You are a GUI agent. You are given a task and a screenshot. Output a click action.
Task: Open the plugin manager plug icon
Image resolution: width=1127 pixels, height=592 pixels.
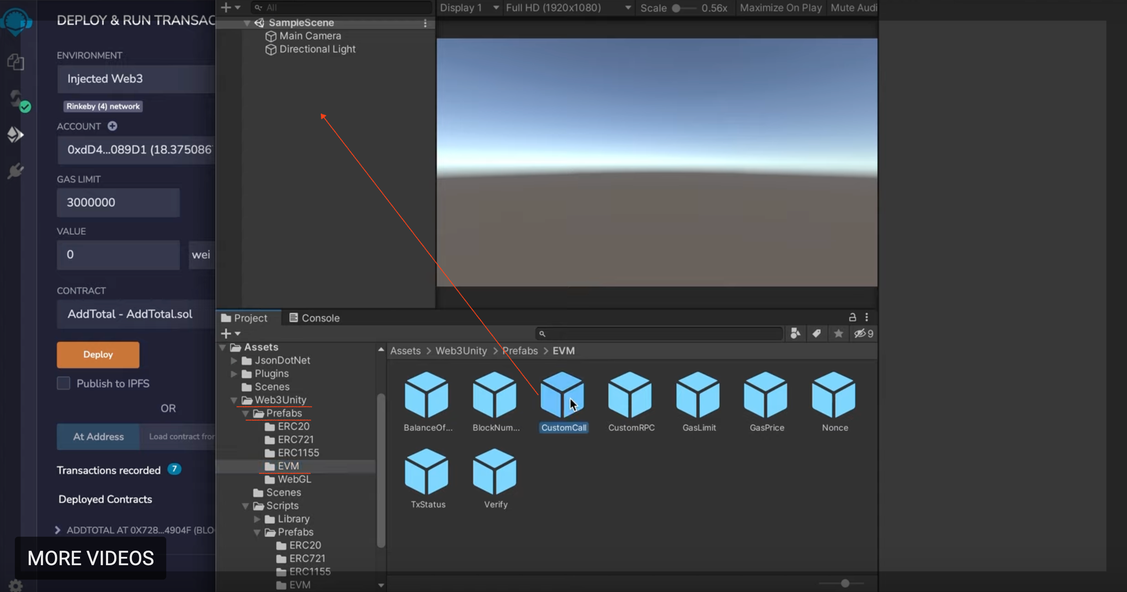coord(15,171)
